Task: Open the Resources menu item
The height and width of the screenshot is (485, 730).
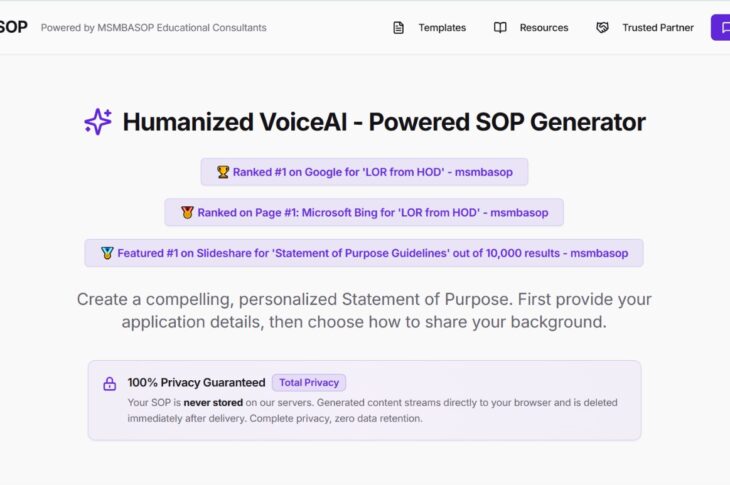Action: click(x=544, y=28)
